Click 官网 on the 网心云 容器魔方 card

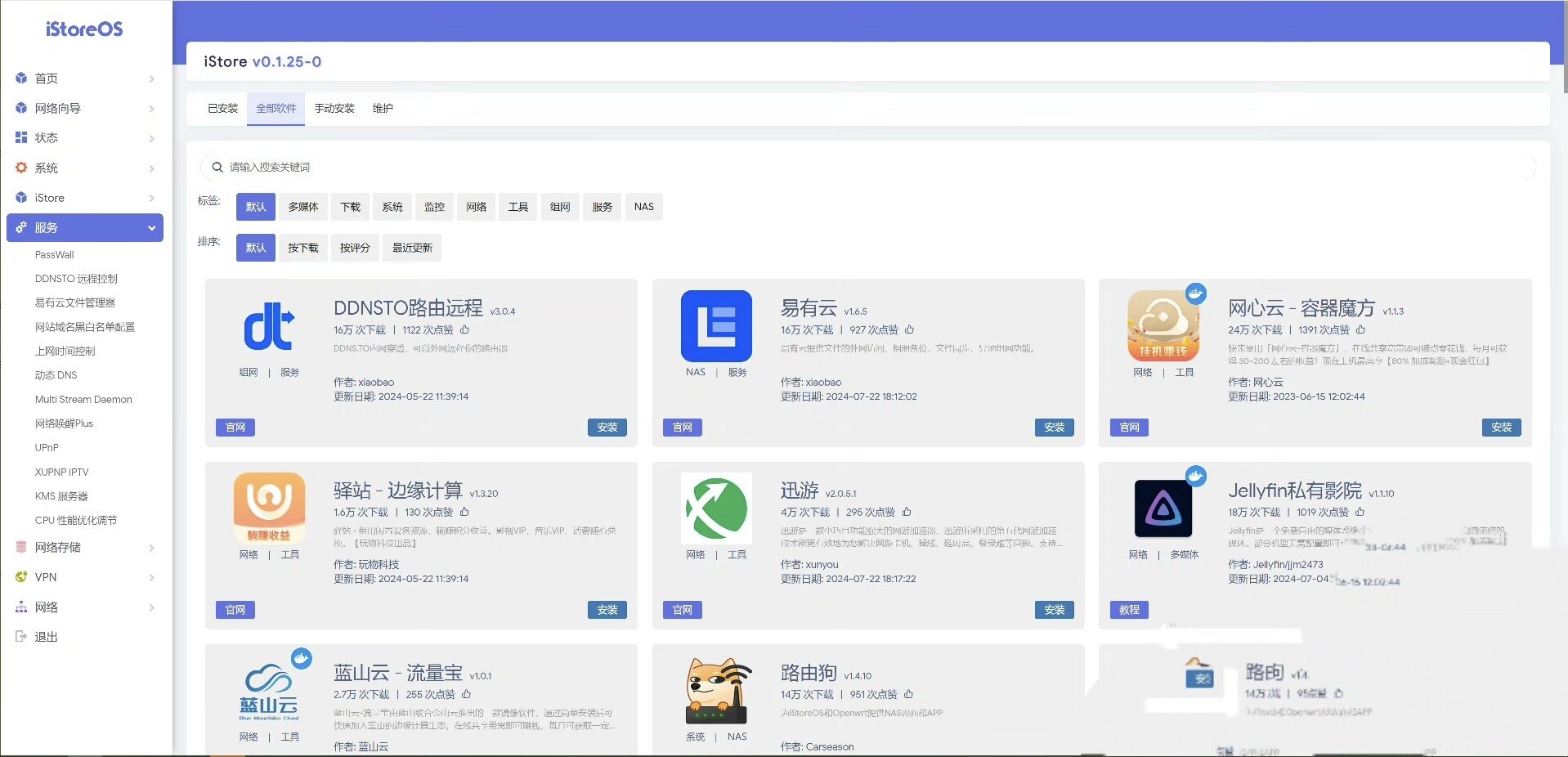point(1130,428)
